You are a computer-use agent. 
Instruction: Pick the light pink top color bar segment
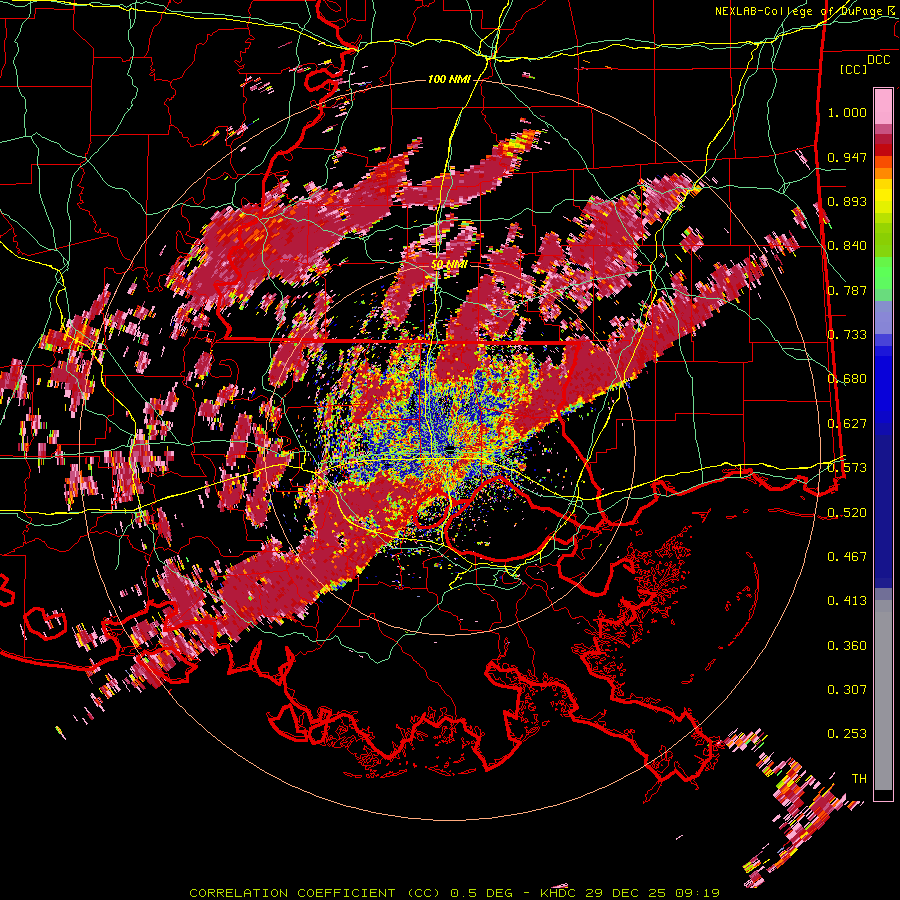click(883, 107)
